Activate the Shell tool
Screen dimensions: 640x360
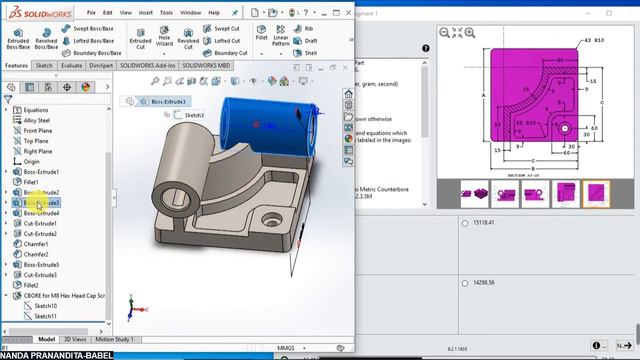(305, 53)
